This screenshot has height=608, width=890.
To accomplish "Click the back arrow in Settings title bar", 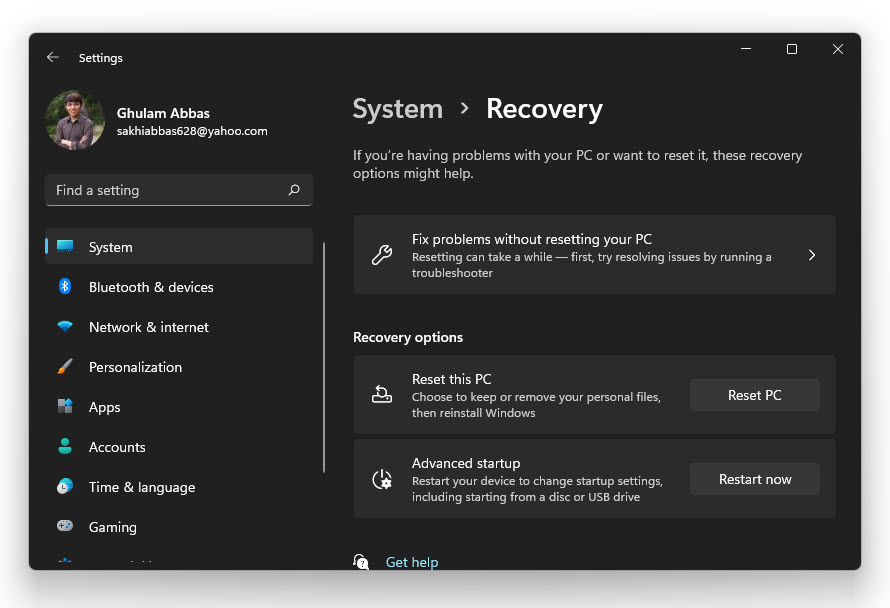I will pos(53,57).
